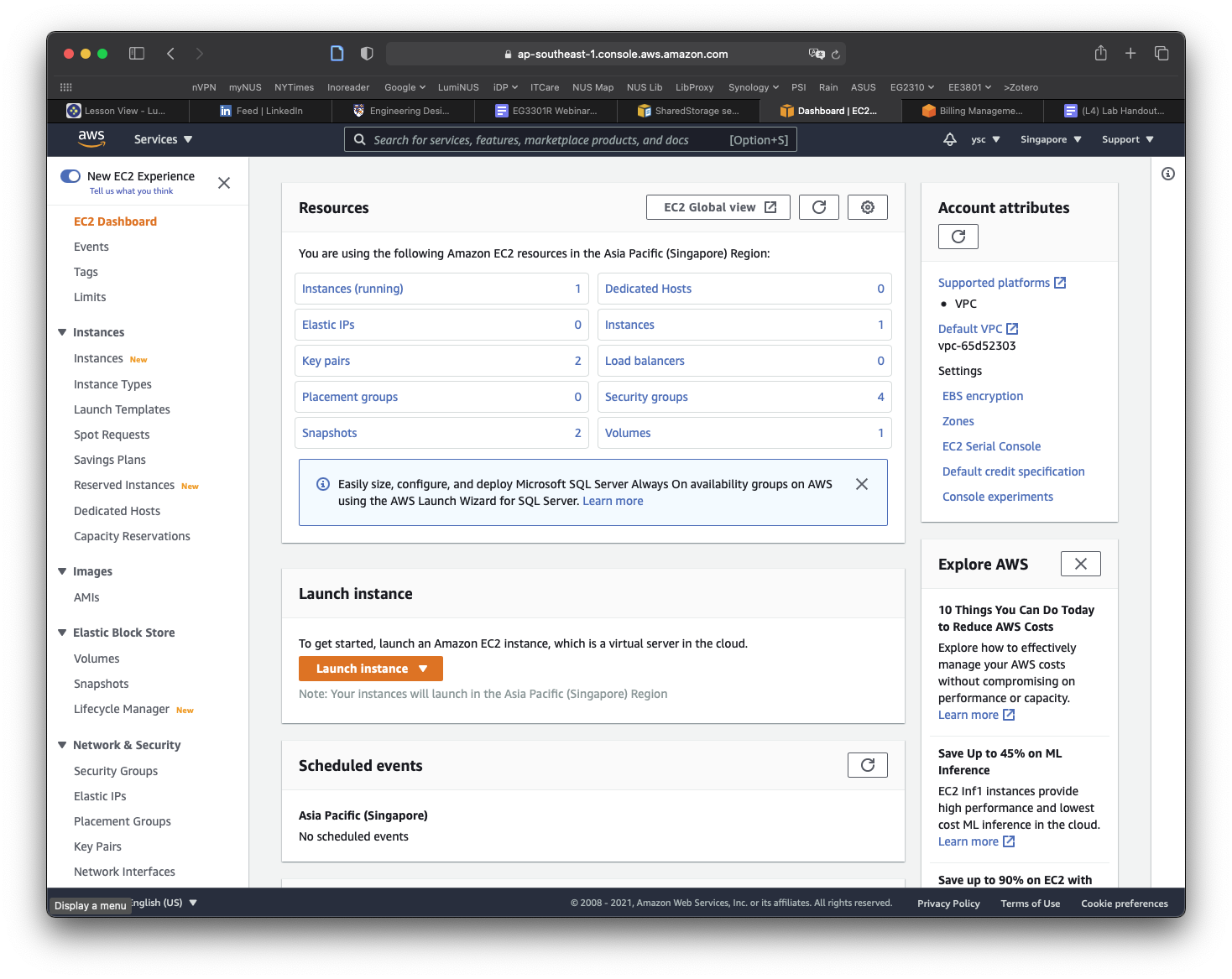Open Security Groups in the sidebar
Image resolution: width=1232 pixels, height=979 pixels.
[x=116, y=771]
